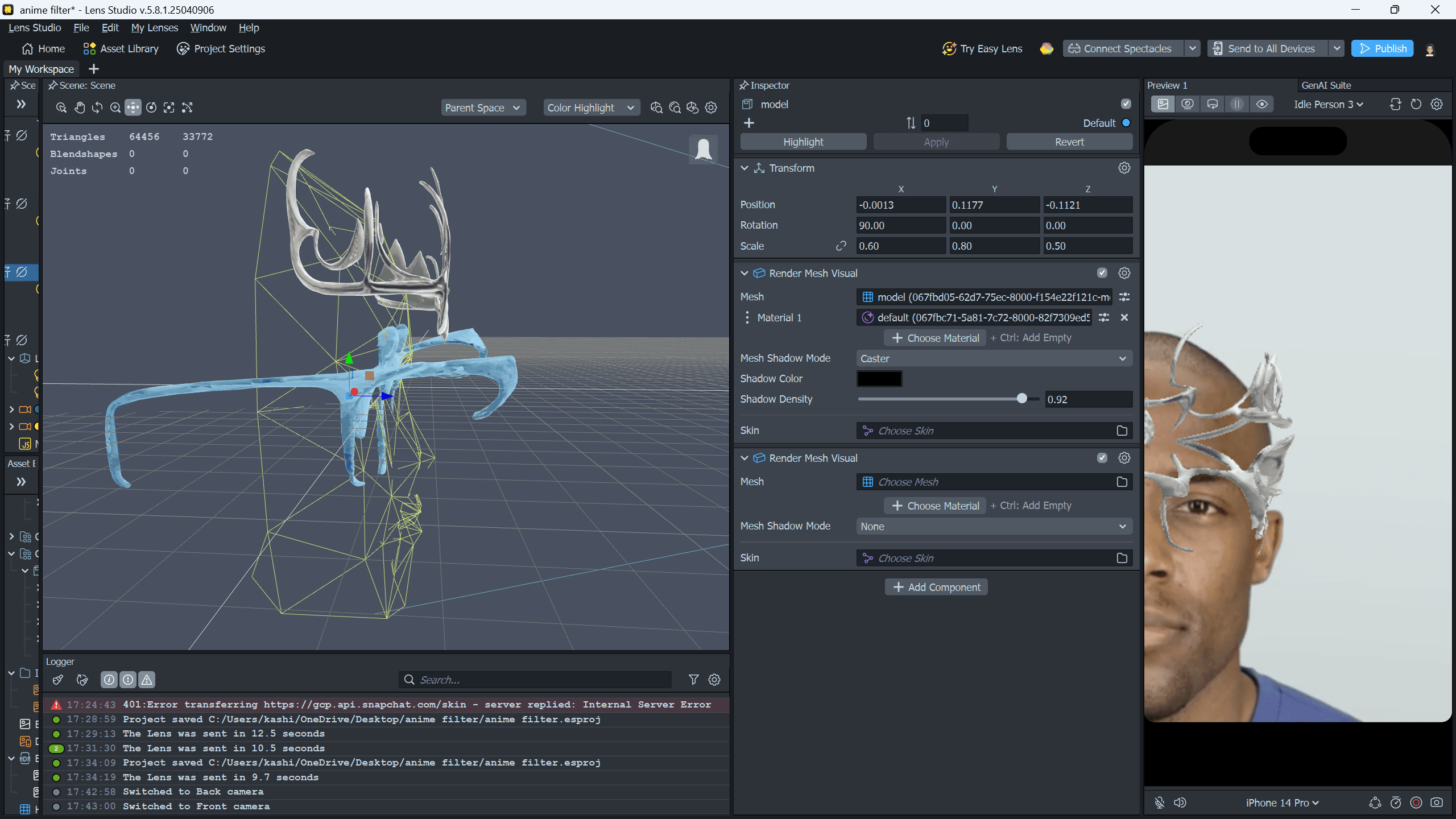Click the Publish button

click(x=1382, y=48)
